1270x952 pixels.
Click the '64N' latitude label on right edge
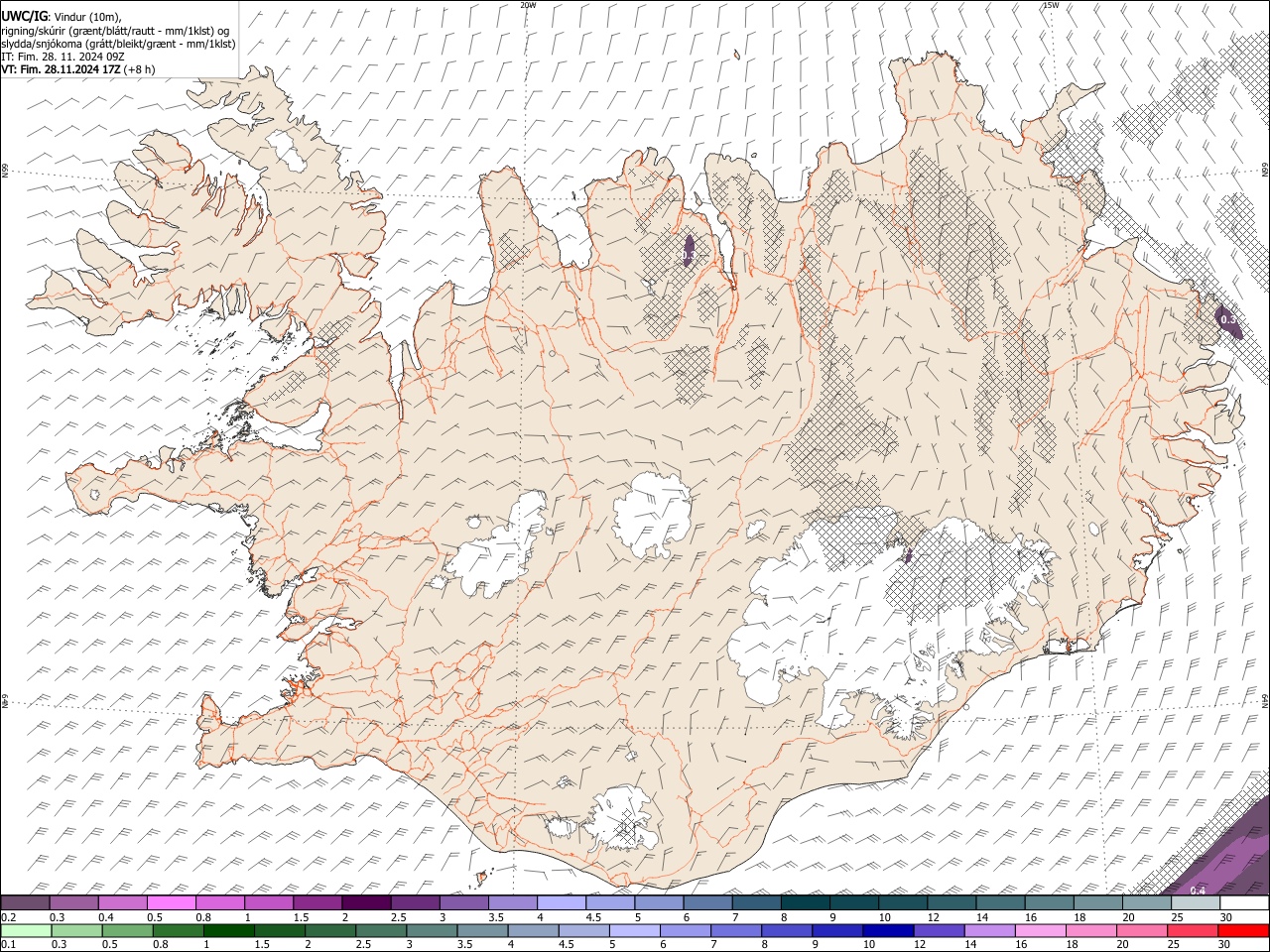pyautogui.click(x=1265, y=700)
